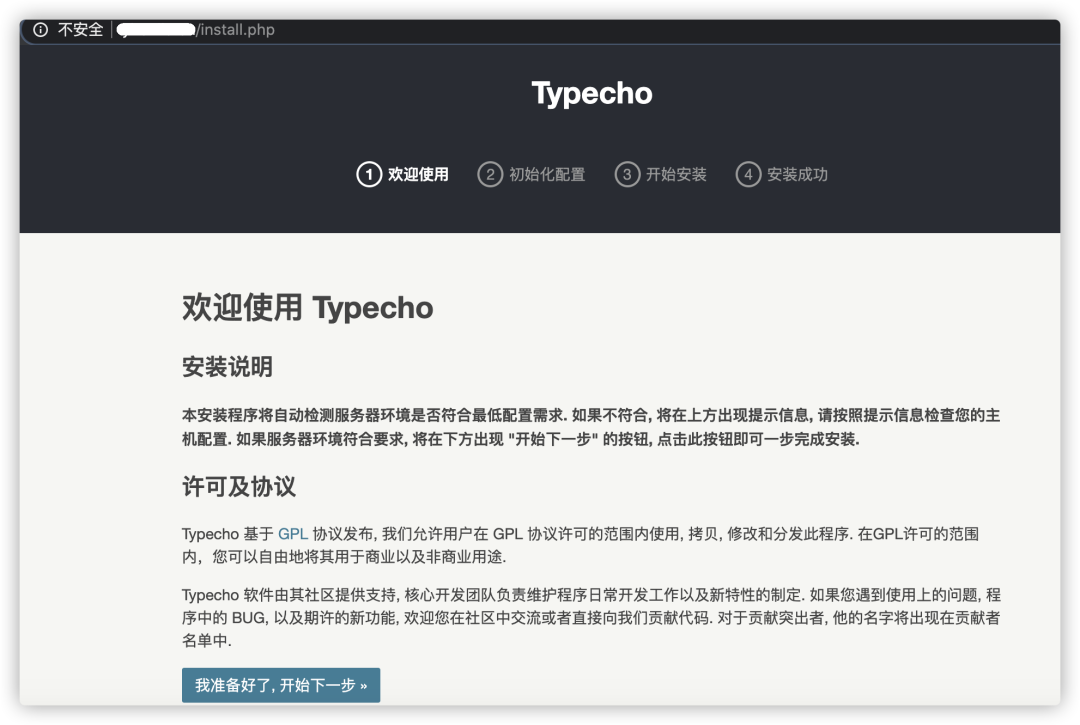
Task: Click the 许可及协议 heading
Action: click(x=239, y=486)
